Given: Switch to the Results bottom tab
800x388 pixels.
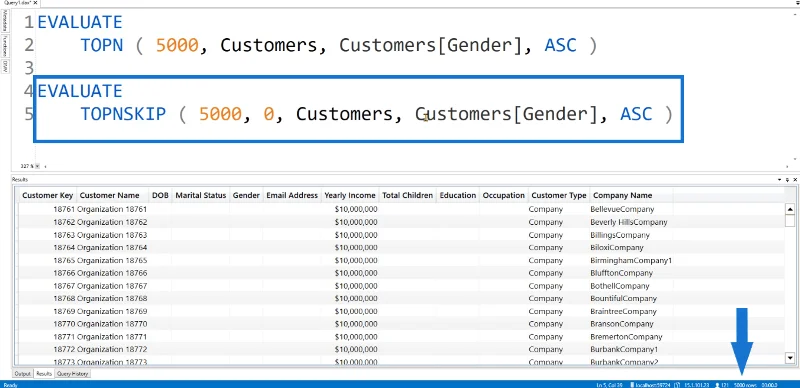Looking at the screenshot, I should click(44, 374).
